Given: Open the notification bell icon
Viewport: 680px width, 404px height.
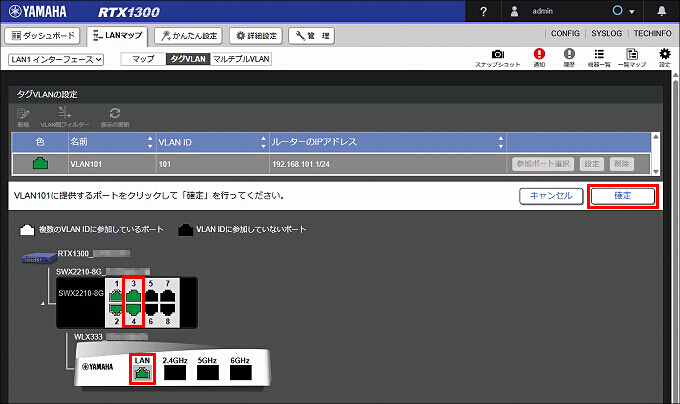Looking at the screenshot, I should point(661,11).
